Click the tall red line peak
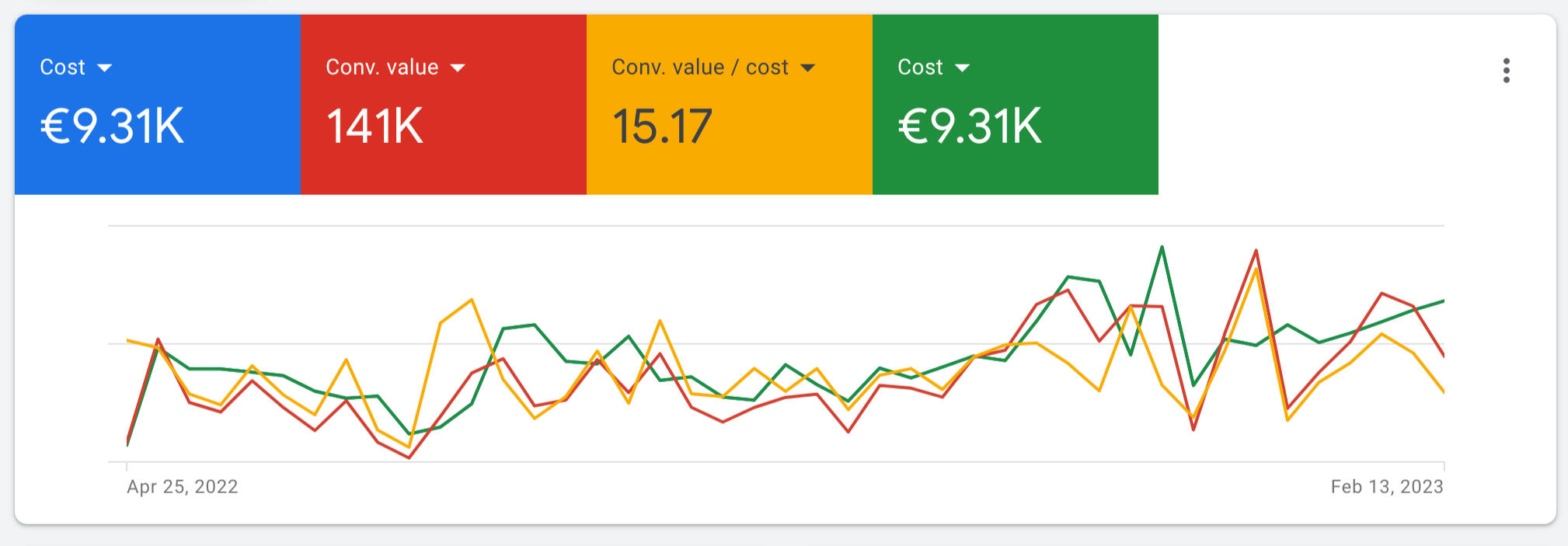Viewport: 1568px width, 546px height. [1256, 251]
